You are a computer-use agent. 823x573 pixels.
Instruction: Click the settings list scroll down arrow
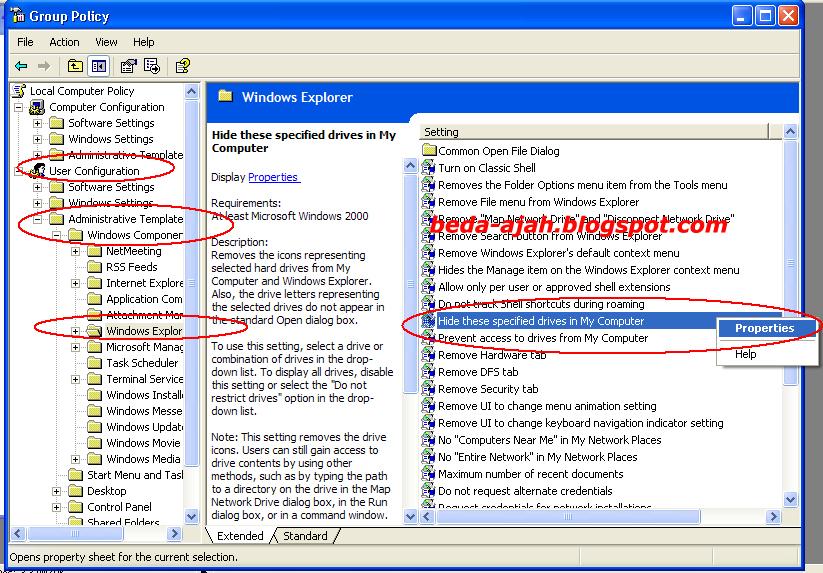click(790, 500)
